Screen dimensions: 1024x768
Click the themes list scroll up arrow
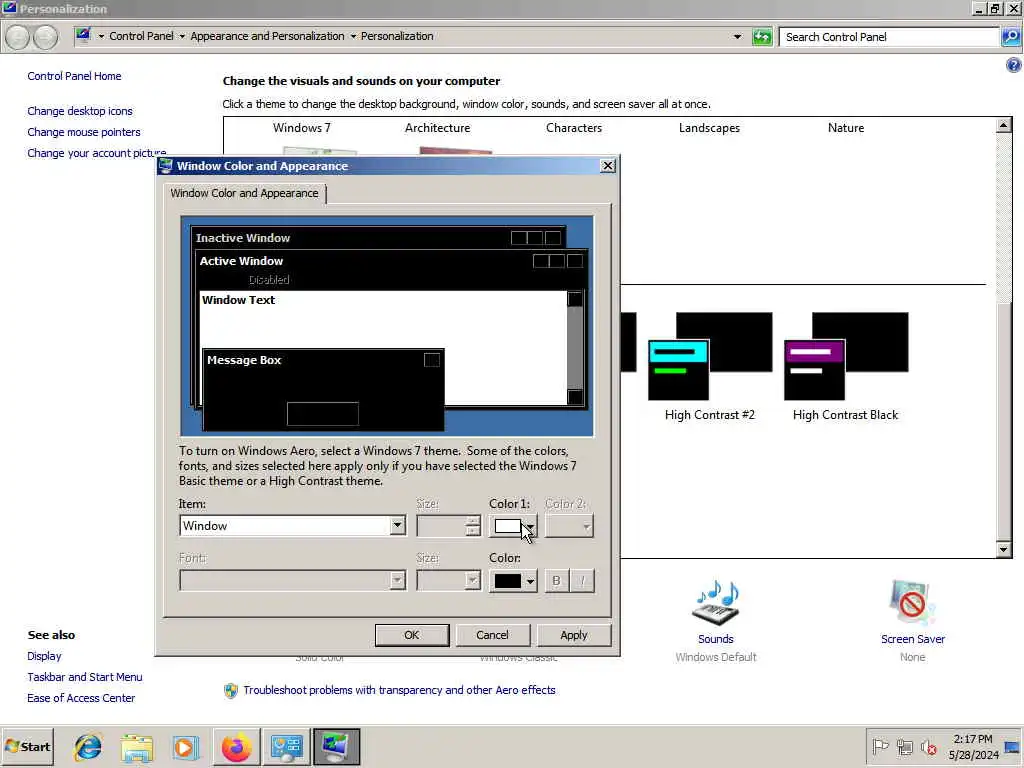tap(1004, 125)
